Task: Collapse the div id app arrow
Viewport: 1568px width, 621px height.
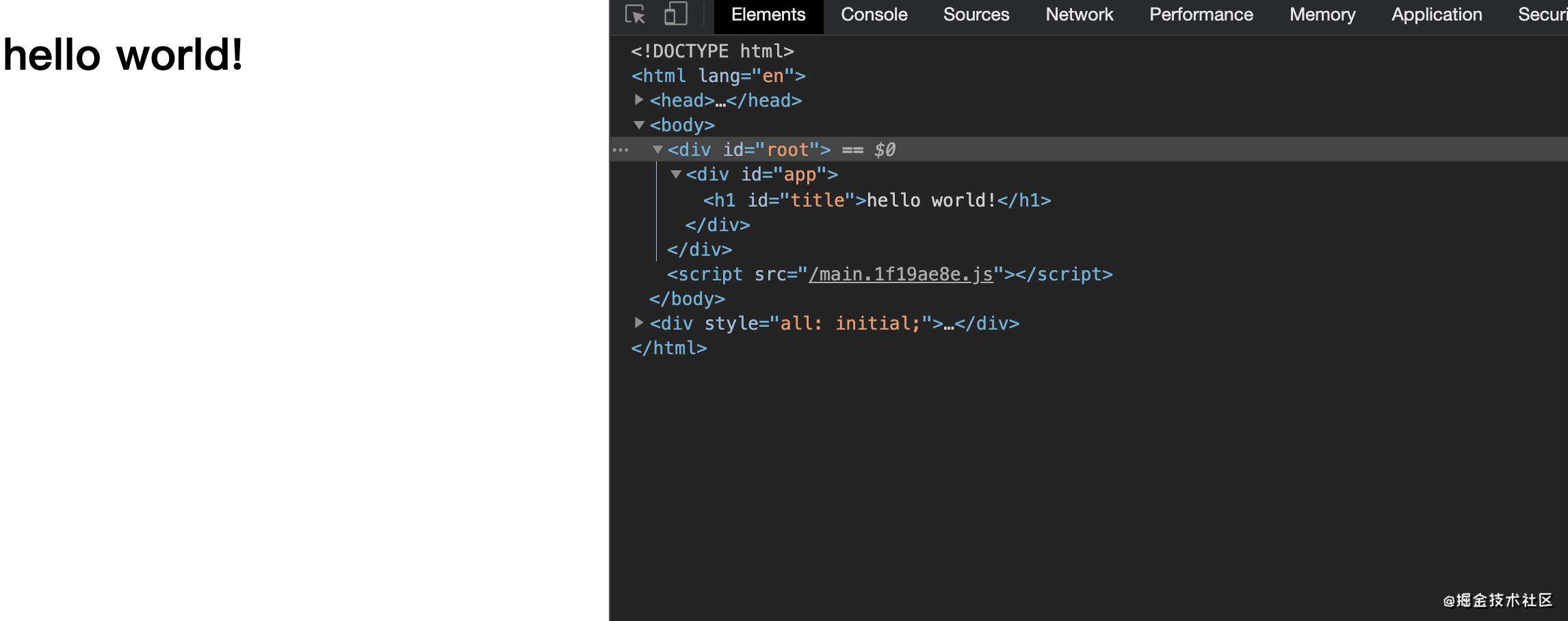Action: (x=676, y=174)
